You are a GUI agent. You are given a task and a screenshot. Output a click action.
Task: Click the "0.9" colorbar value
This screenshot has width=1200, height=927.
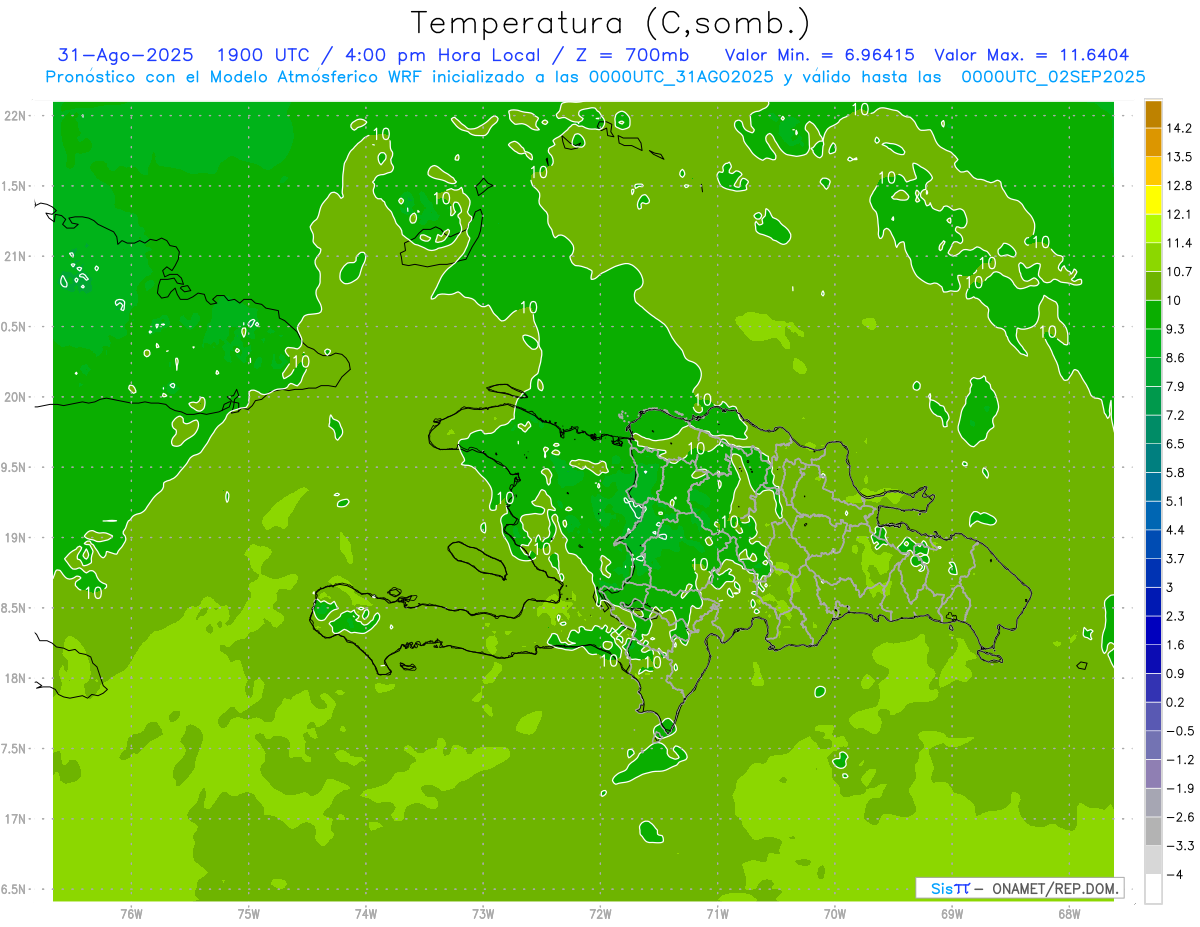(1176, 673)
